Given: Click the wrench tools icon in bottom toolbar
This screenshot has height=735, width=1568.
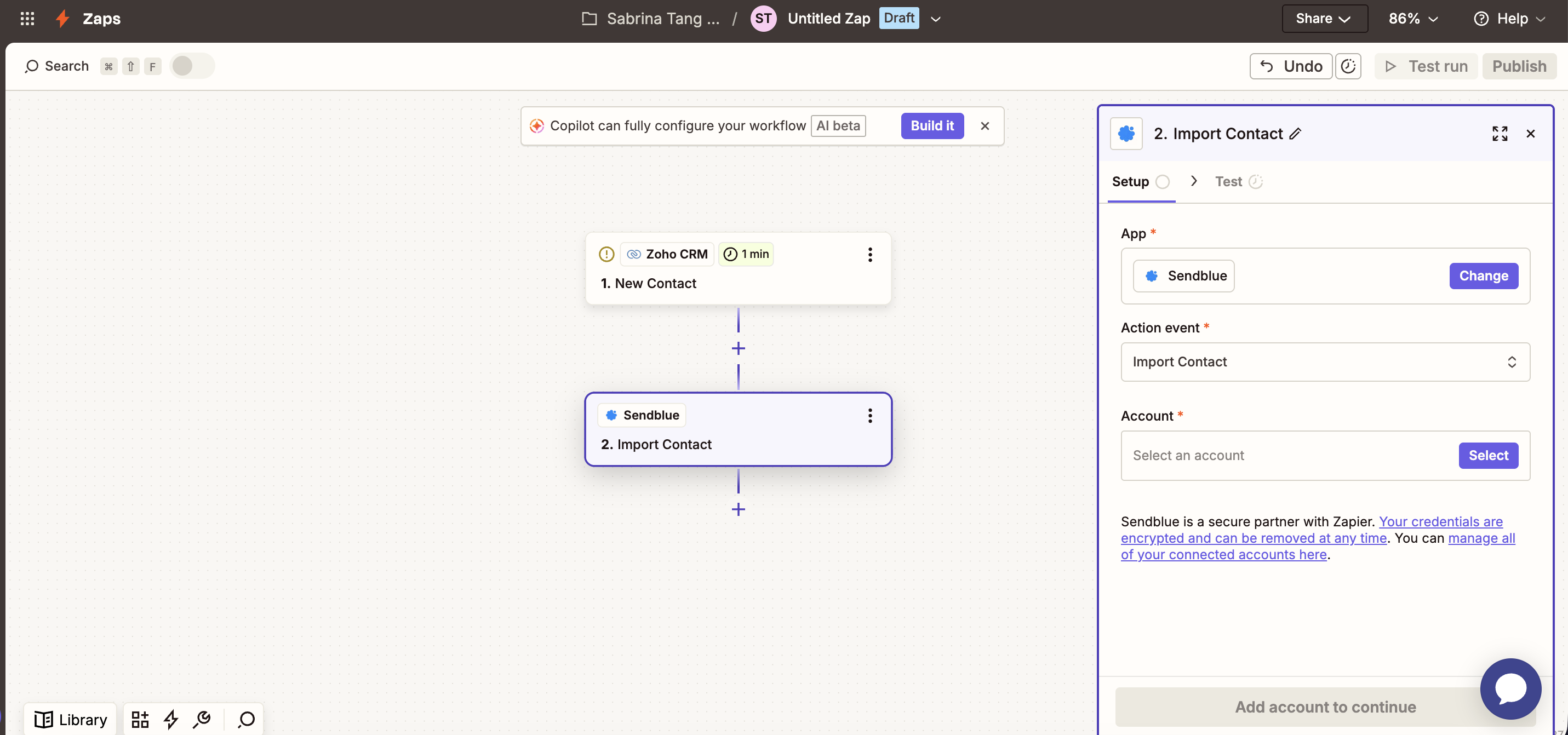Looking at the screenshot, I should click(x=202, y=720).
